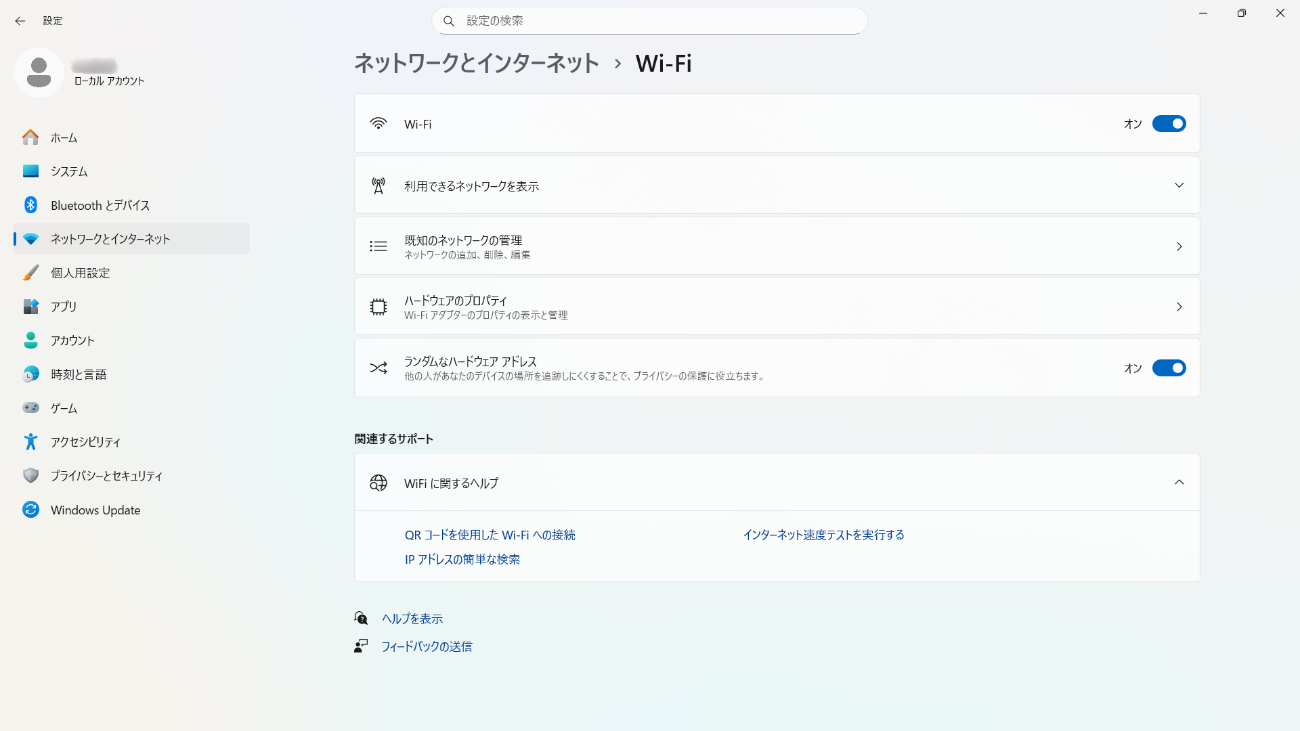Click the アクセシビリティ icon in sidebar
1300x731 pixels.
[31, 442]
